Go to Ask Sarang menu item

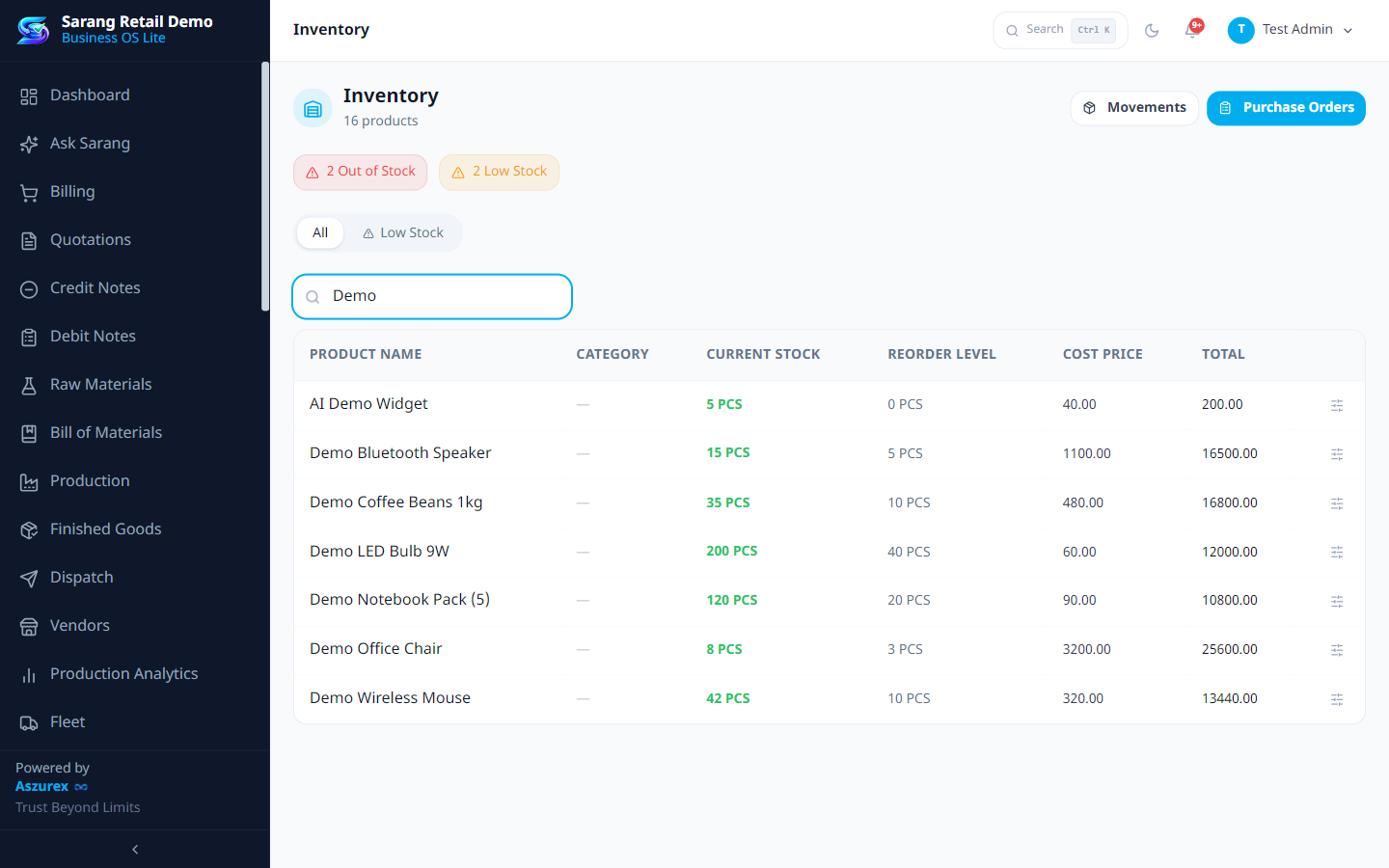pos(133,144)
